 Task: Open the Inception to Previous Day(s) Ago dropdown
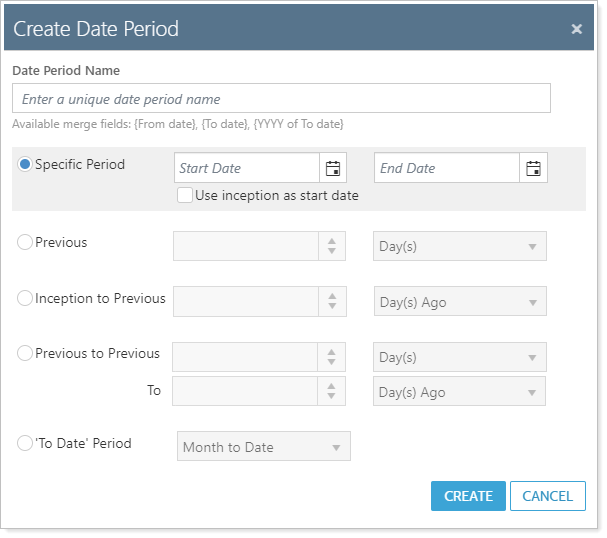[x=460, y=302]
